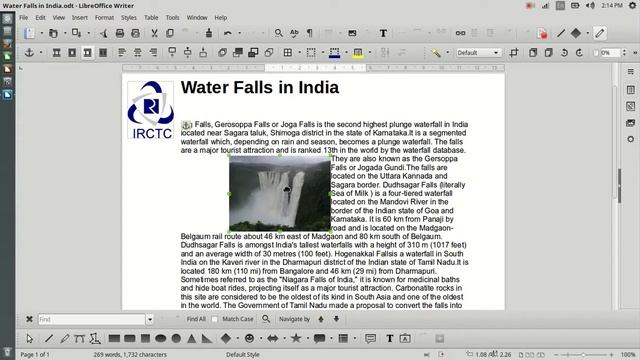The height and width of the screenshot is (360, 640).
Task: Click the sidebar settings menu icon
Action: 631,71
